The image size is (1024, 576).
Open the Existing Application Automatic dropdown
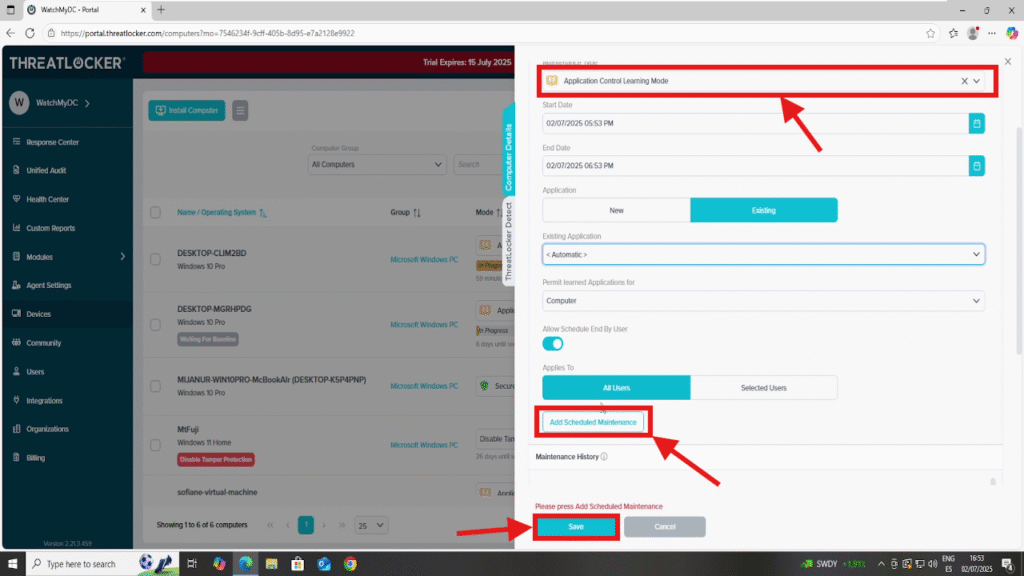tap(763, 255)
